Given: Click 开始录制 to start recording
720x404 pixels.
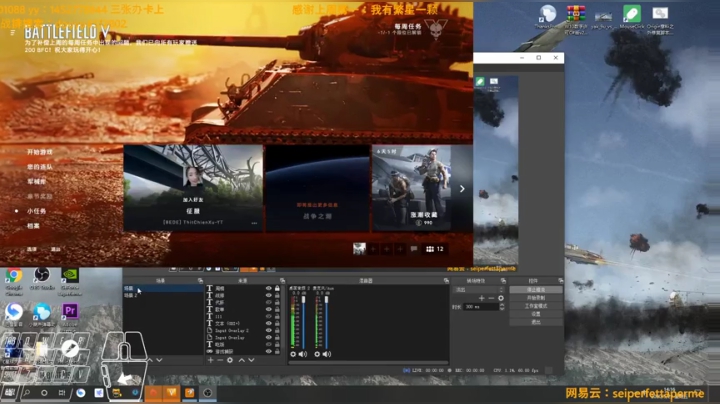Looking at the screenshot, I should 536,298.
